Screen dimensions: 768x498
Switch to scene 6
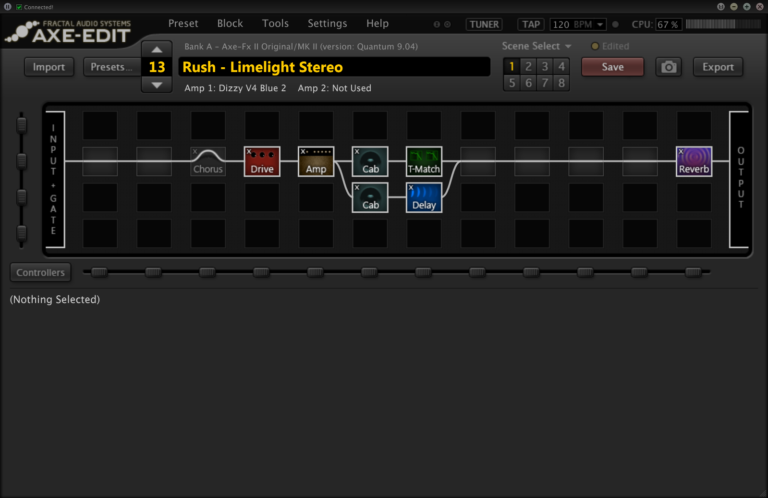point(528,83)
